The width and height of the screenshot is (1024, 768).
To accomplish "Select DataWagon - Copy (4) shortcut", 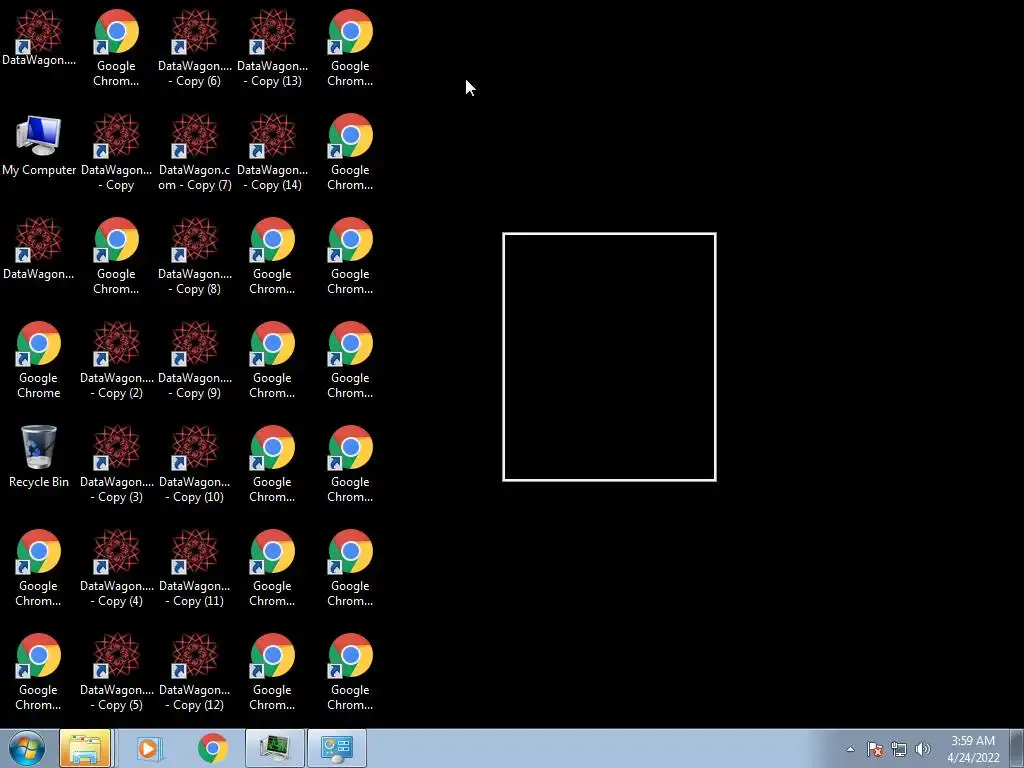I will tap(116, 568).
